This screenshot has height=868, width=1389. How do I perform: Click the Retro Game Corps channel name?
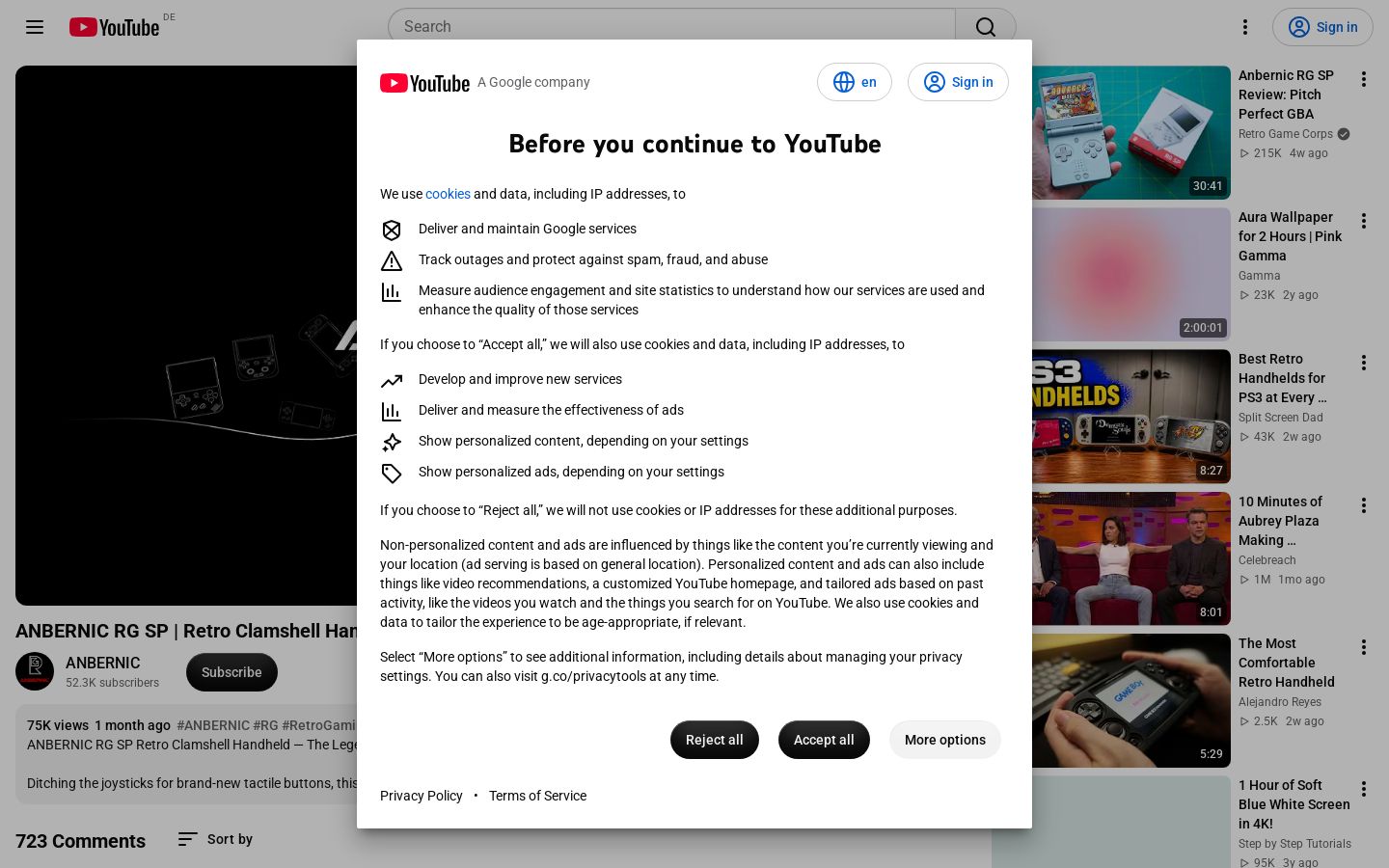(1286, 134)
